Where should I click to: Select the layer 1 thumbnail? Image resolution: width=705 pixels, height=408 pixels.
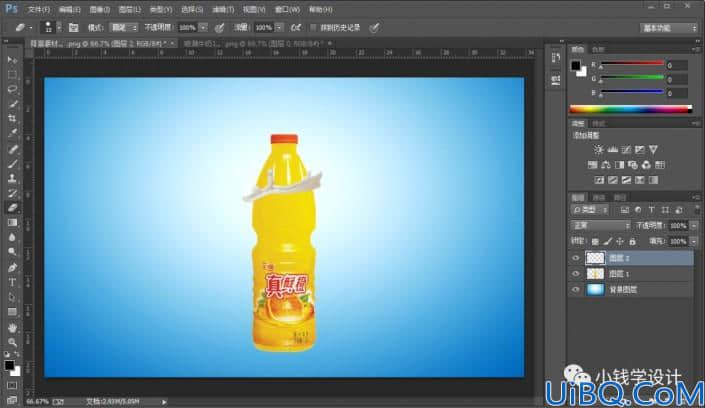tap(595, 273)
